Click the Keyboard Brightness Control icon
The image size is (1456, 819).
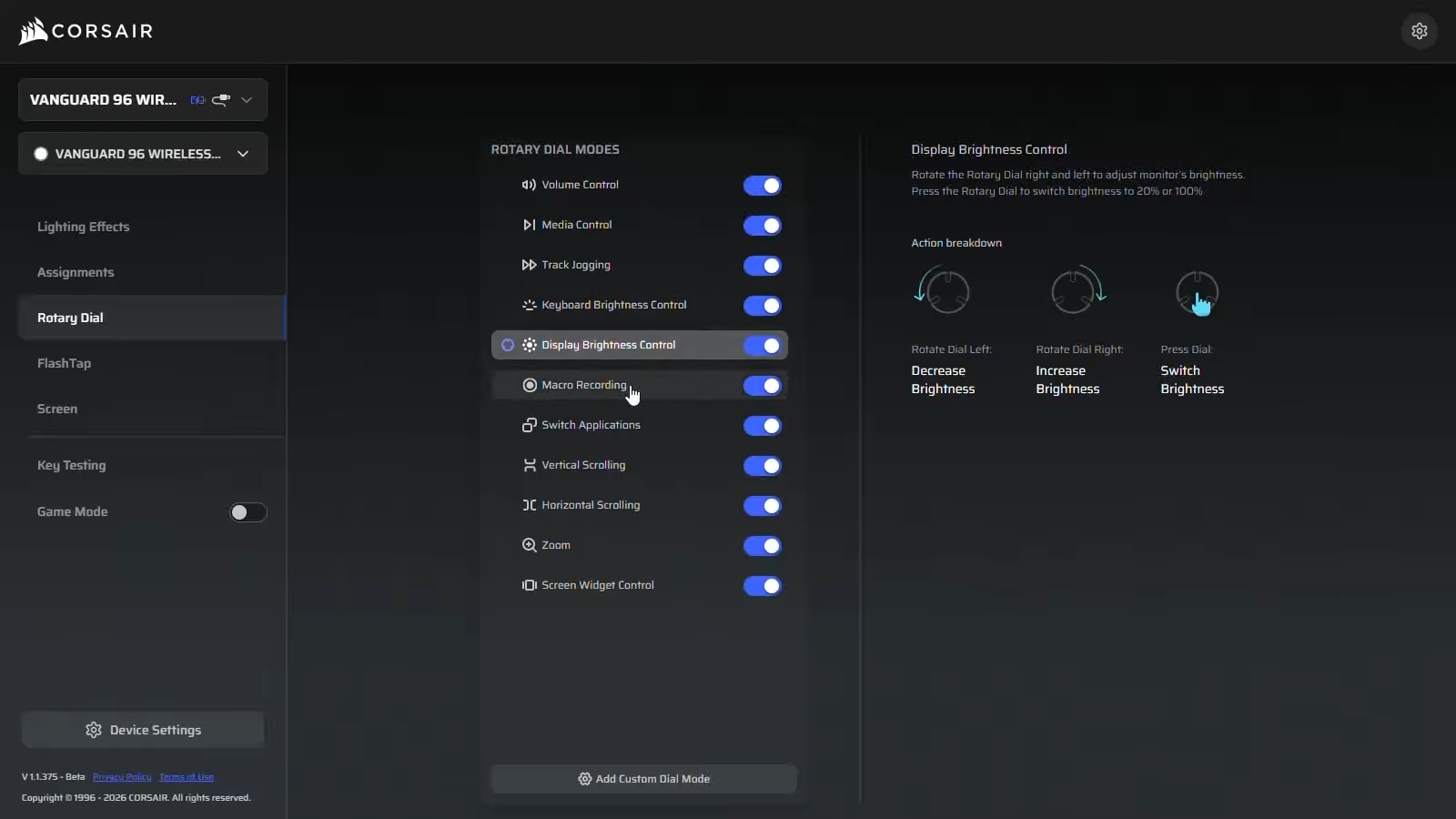(x=529, y=305)
